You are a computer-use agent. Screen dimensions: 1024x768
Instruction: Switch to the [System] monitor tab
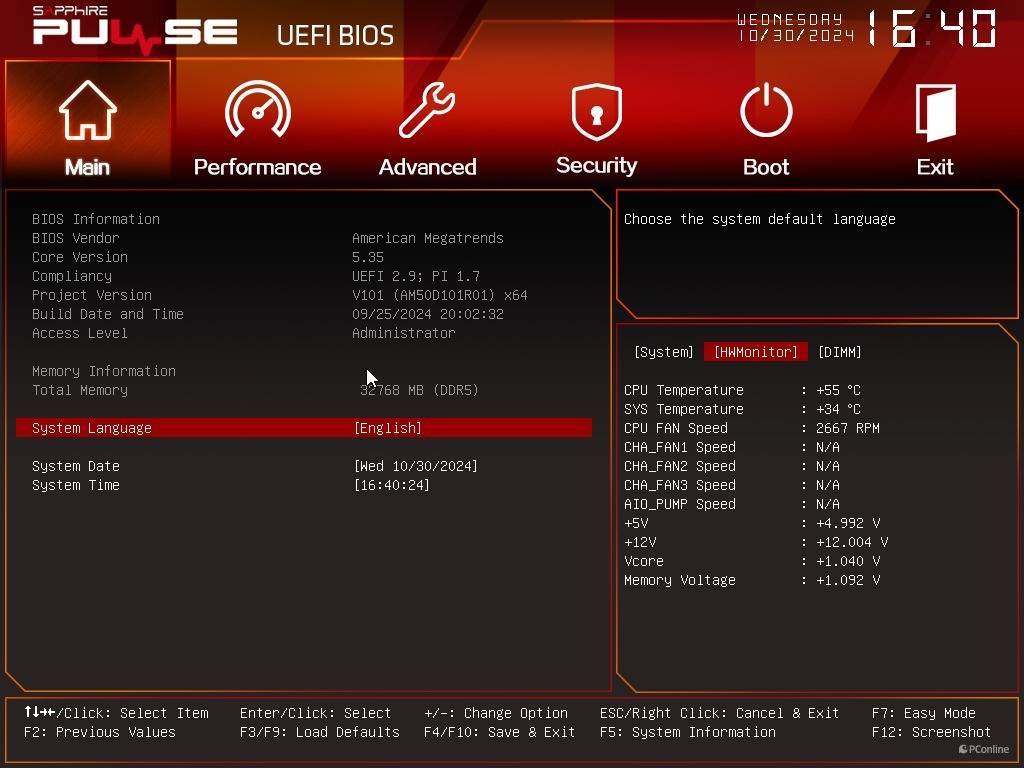point(663,352)
